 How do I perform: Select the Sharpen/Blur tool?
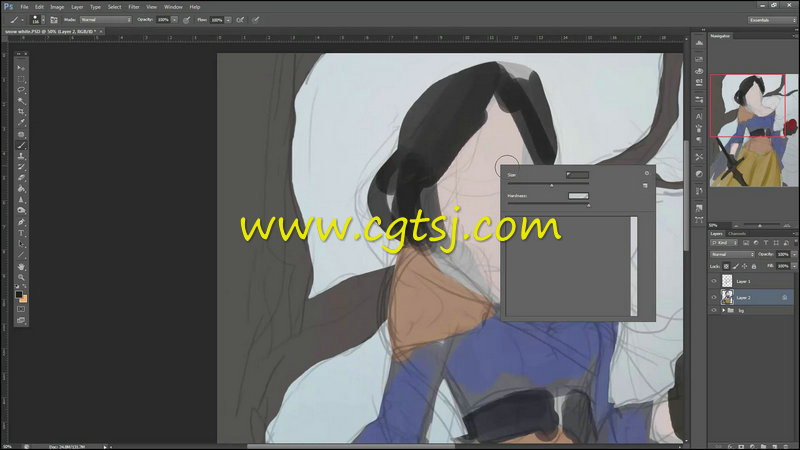point(21,200)
